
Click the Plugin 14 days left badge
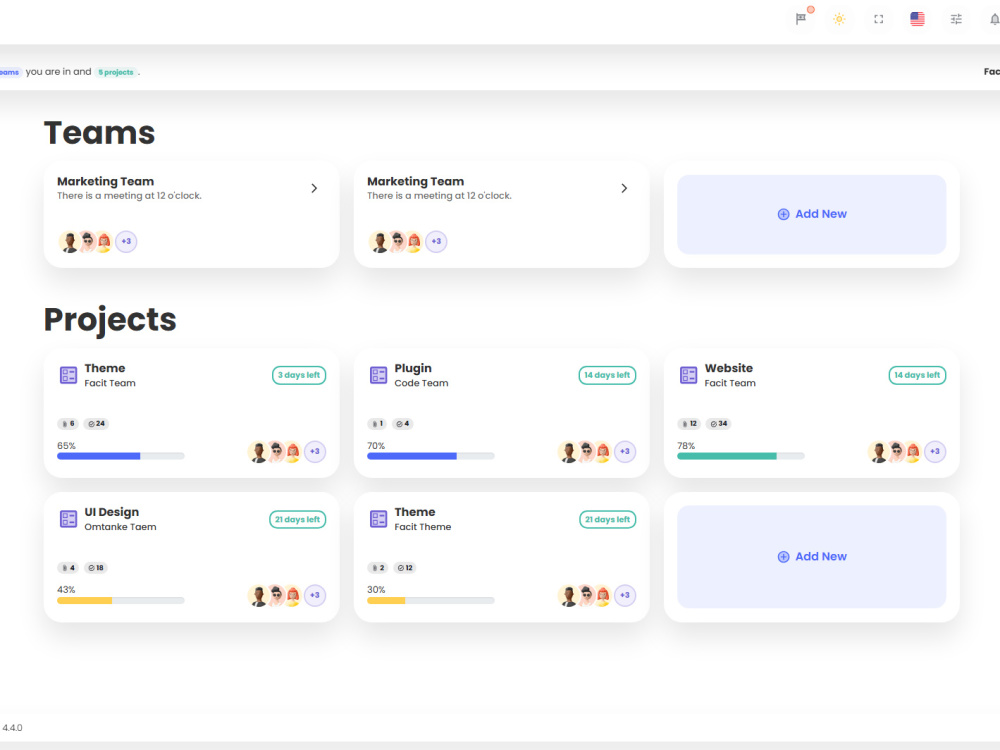tap(607, 375)
